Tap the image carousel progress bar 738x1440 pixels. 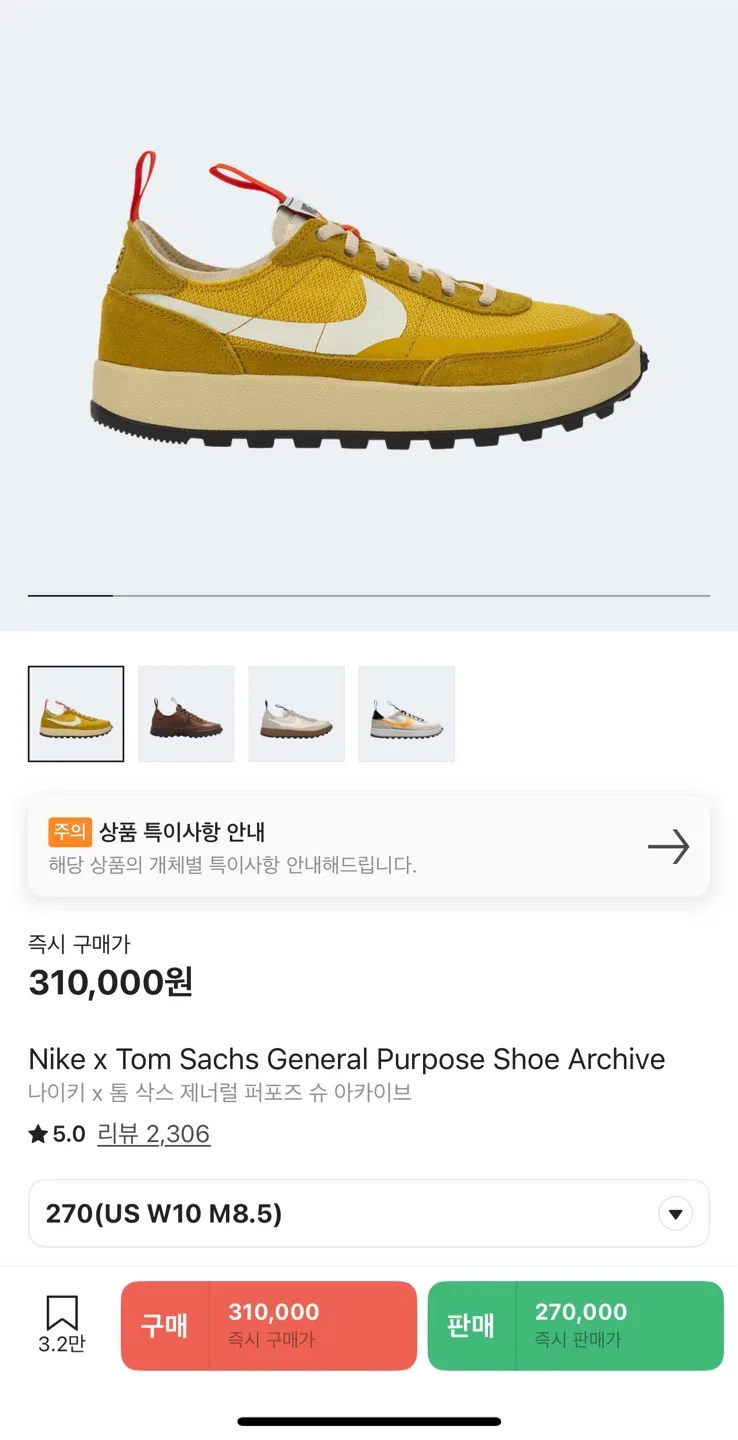(369, 596)
